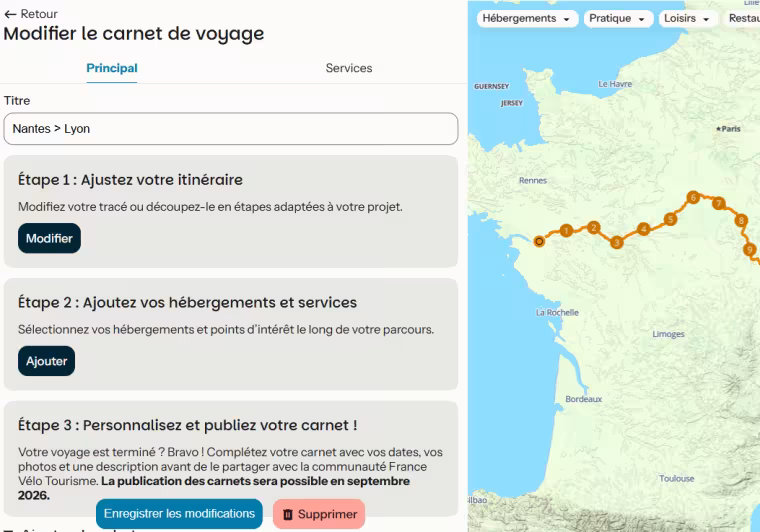Click Ajouter for hébergements and services

[x=47, y=361]
